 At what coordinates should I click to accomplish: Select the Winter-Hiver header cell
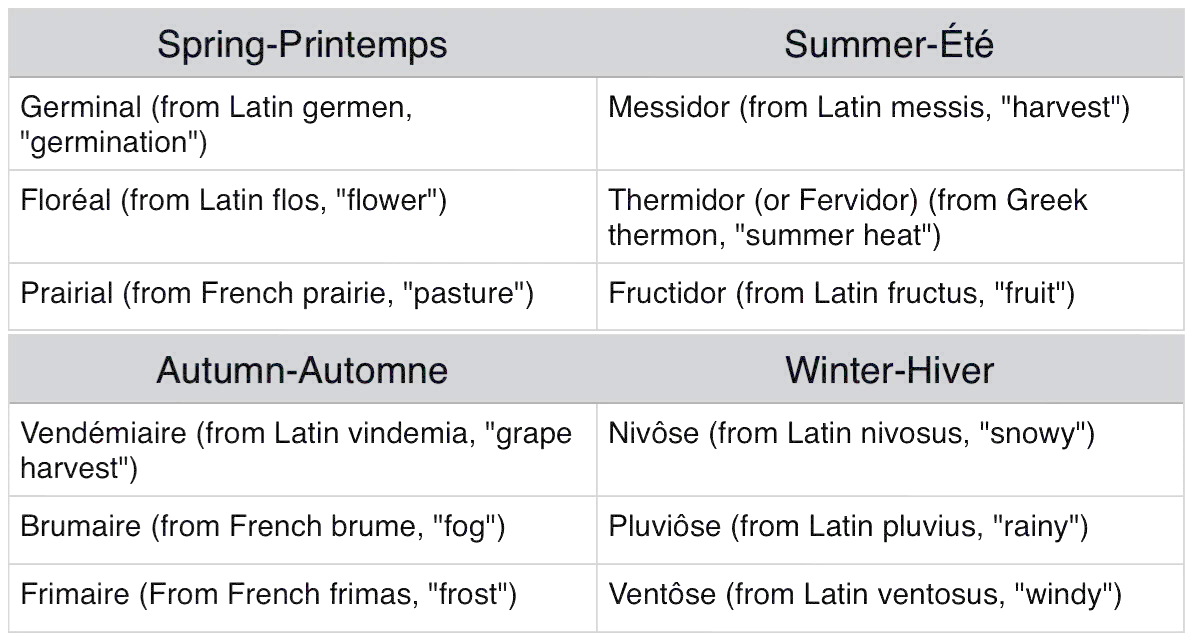point(889,370)
